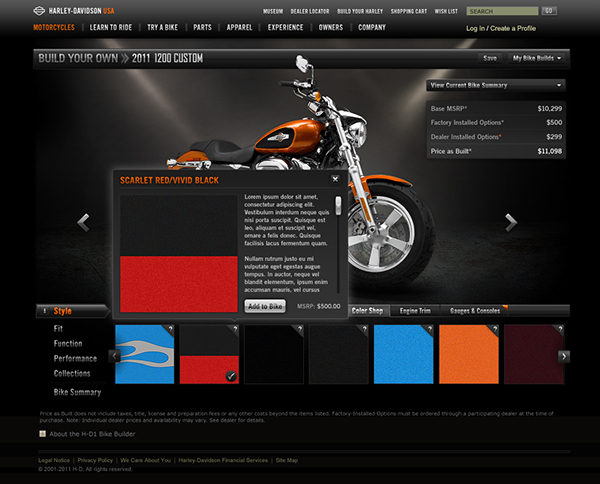Open the Parts menu
The width and height of the screenshot is (600, 484).
click(x=202, y=27)
